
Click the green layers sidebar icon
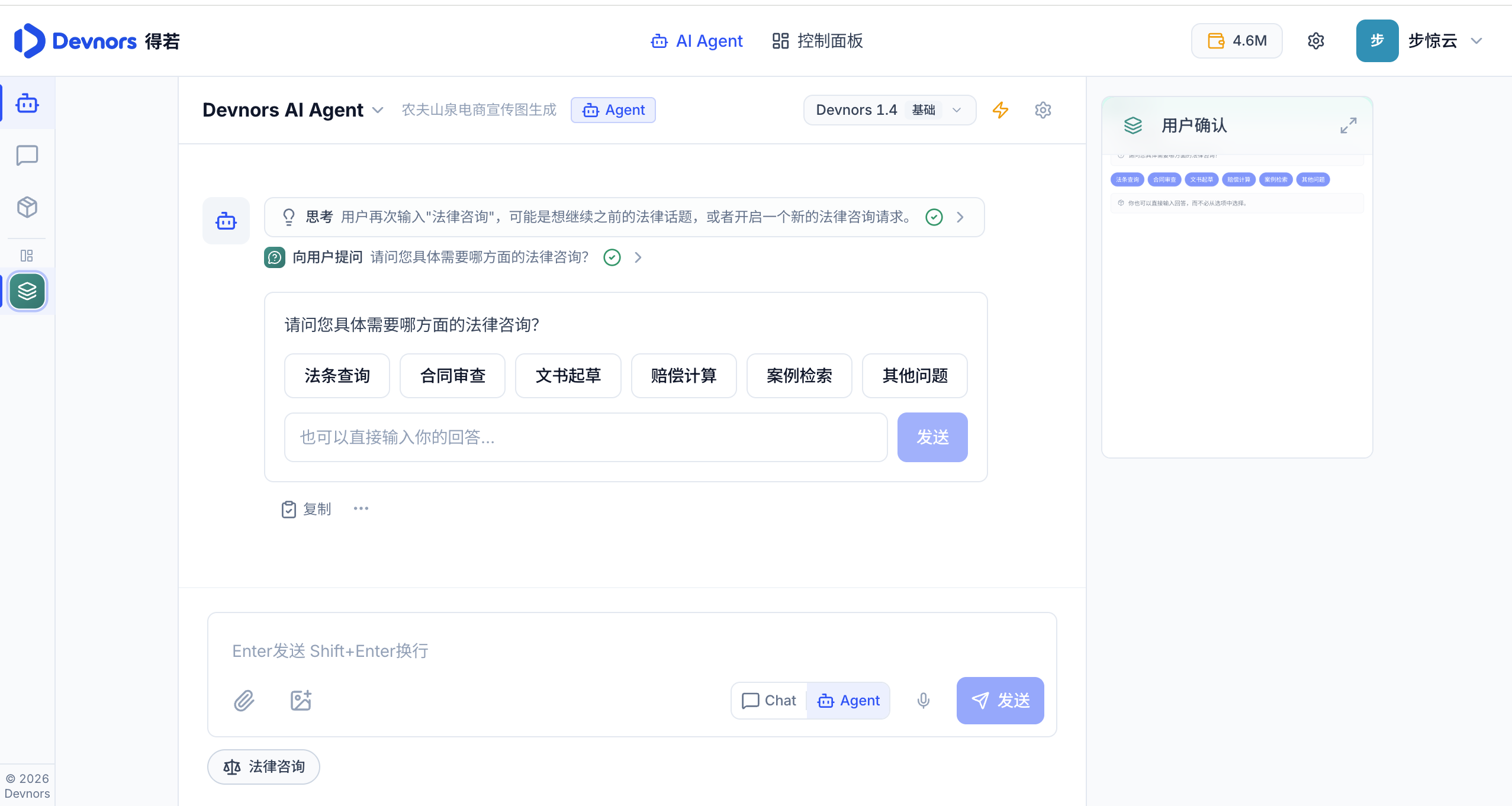[x=27, y=291]
